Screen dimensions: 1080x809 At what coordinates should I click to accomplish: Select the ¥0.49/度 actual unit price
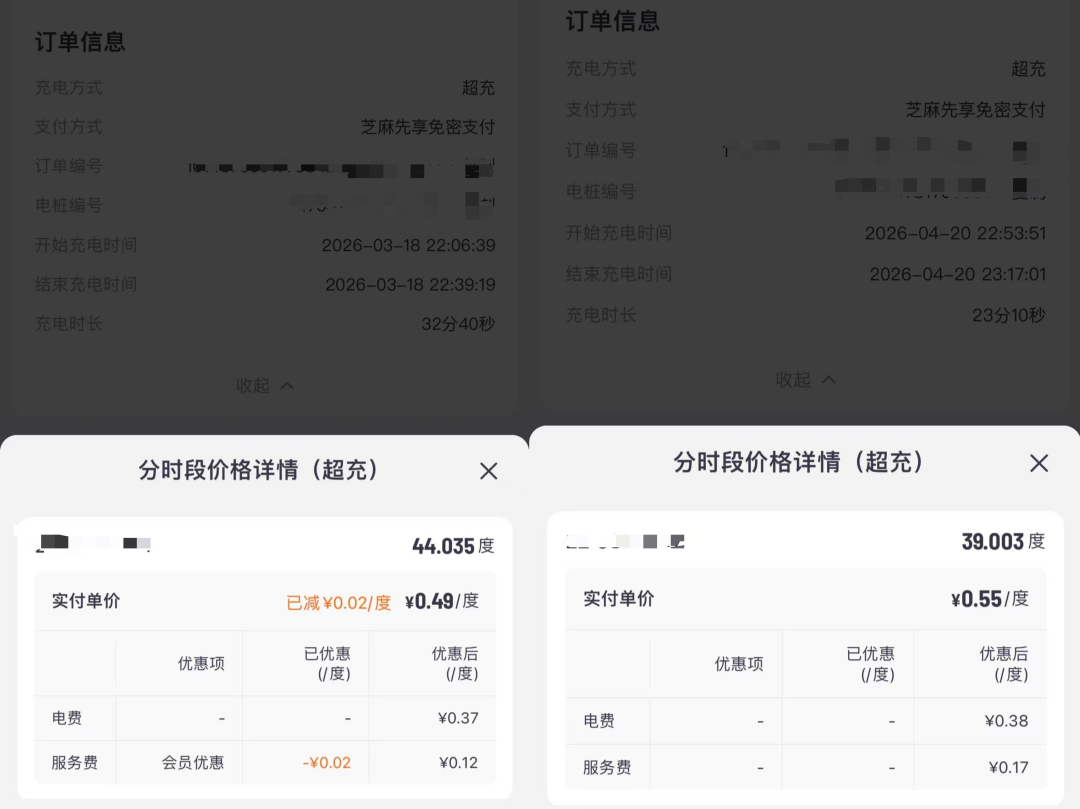(441, 601)
